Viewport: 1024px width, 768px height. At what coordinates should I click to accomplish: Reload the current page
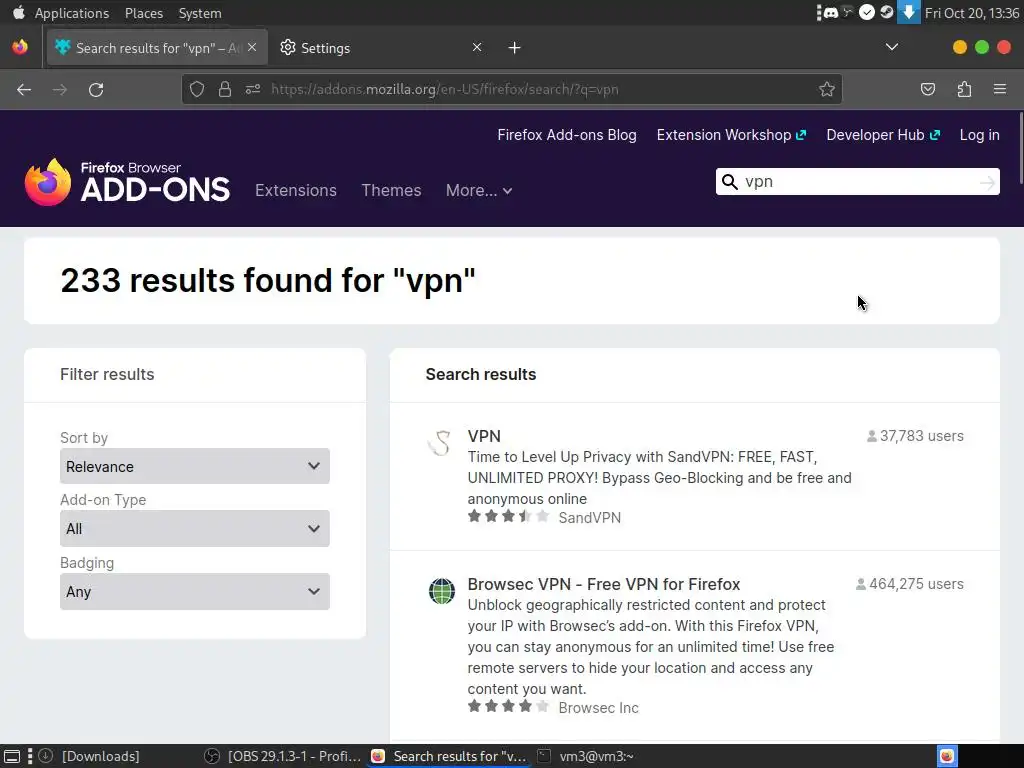(96, 89)
